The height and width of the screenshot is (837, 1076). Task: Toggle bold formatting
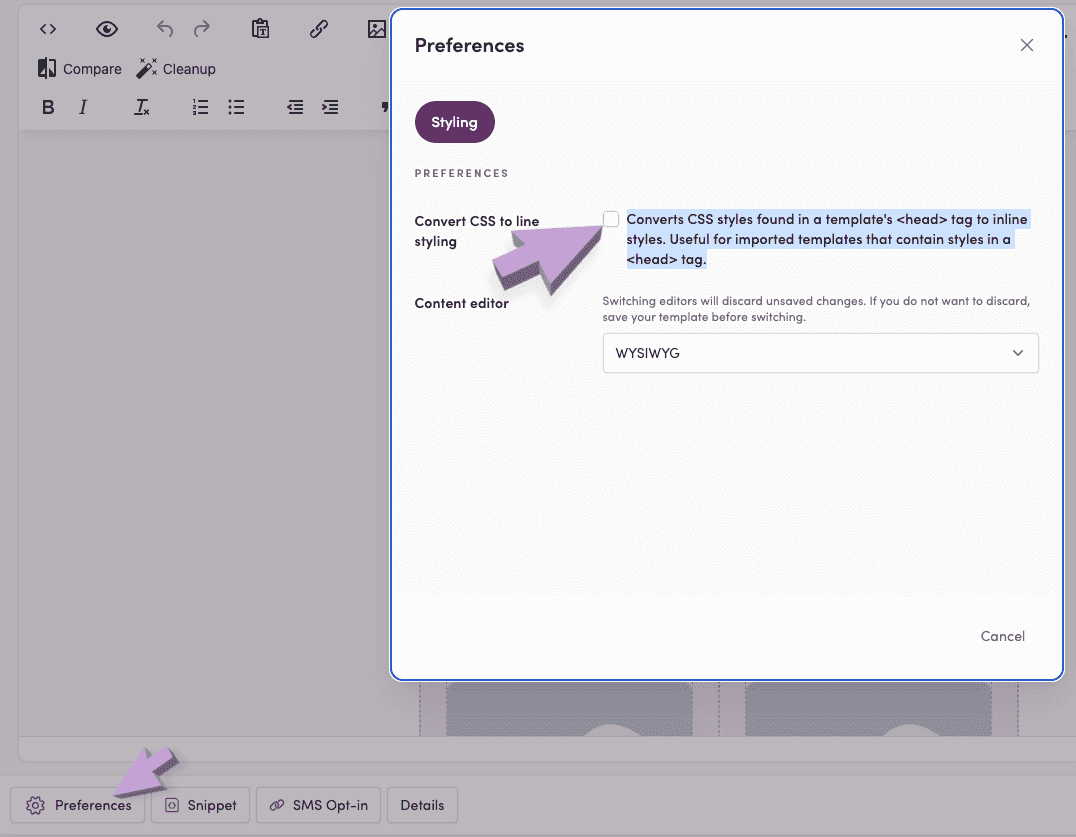(x=48, y=107)
